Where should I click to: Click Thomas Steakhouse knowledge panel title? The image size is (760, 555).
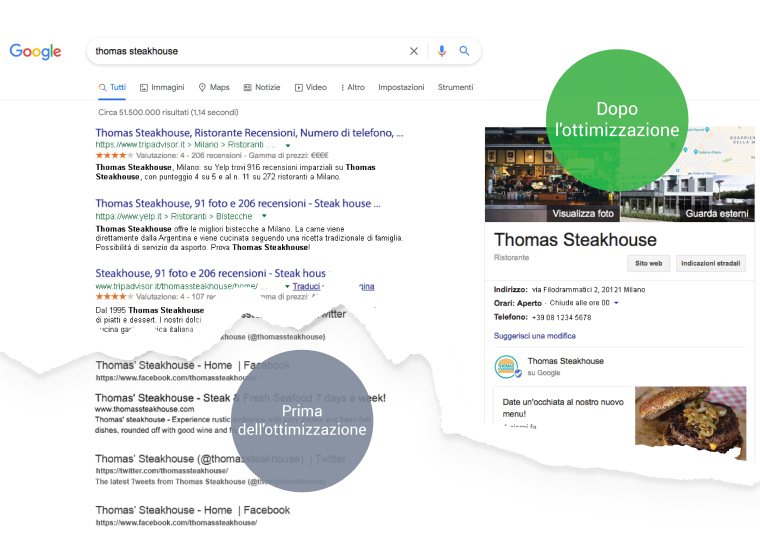click(x=575, y=240)
